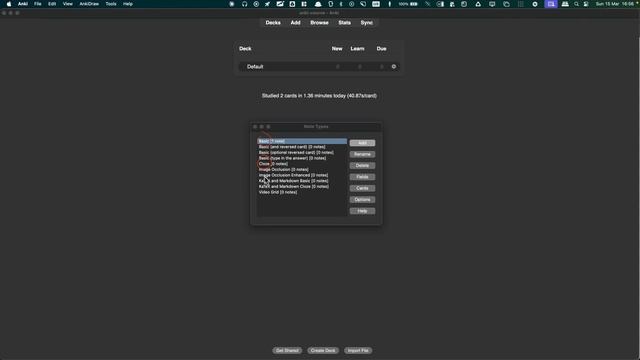Click Sync in the Anki toolbar
The image size is (640, 360).
tap(367, 23)
